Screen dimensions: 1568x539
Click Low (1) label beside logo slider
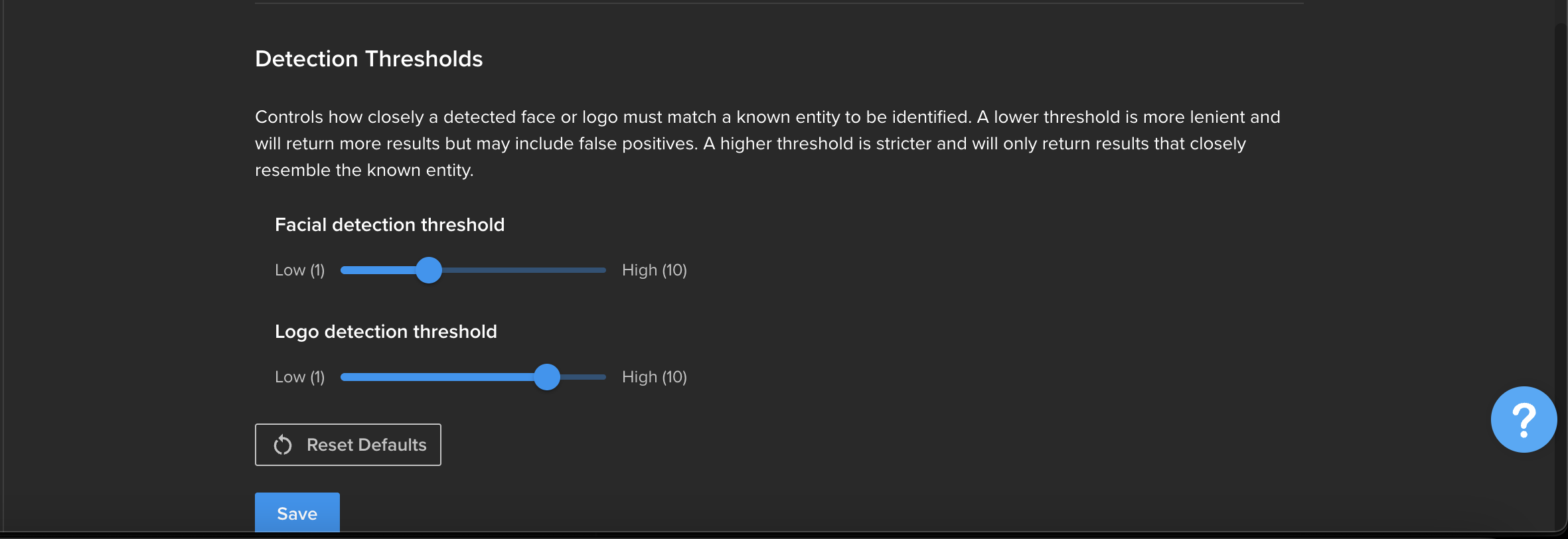(300, 377)
